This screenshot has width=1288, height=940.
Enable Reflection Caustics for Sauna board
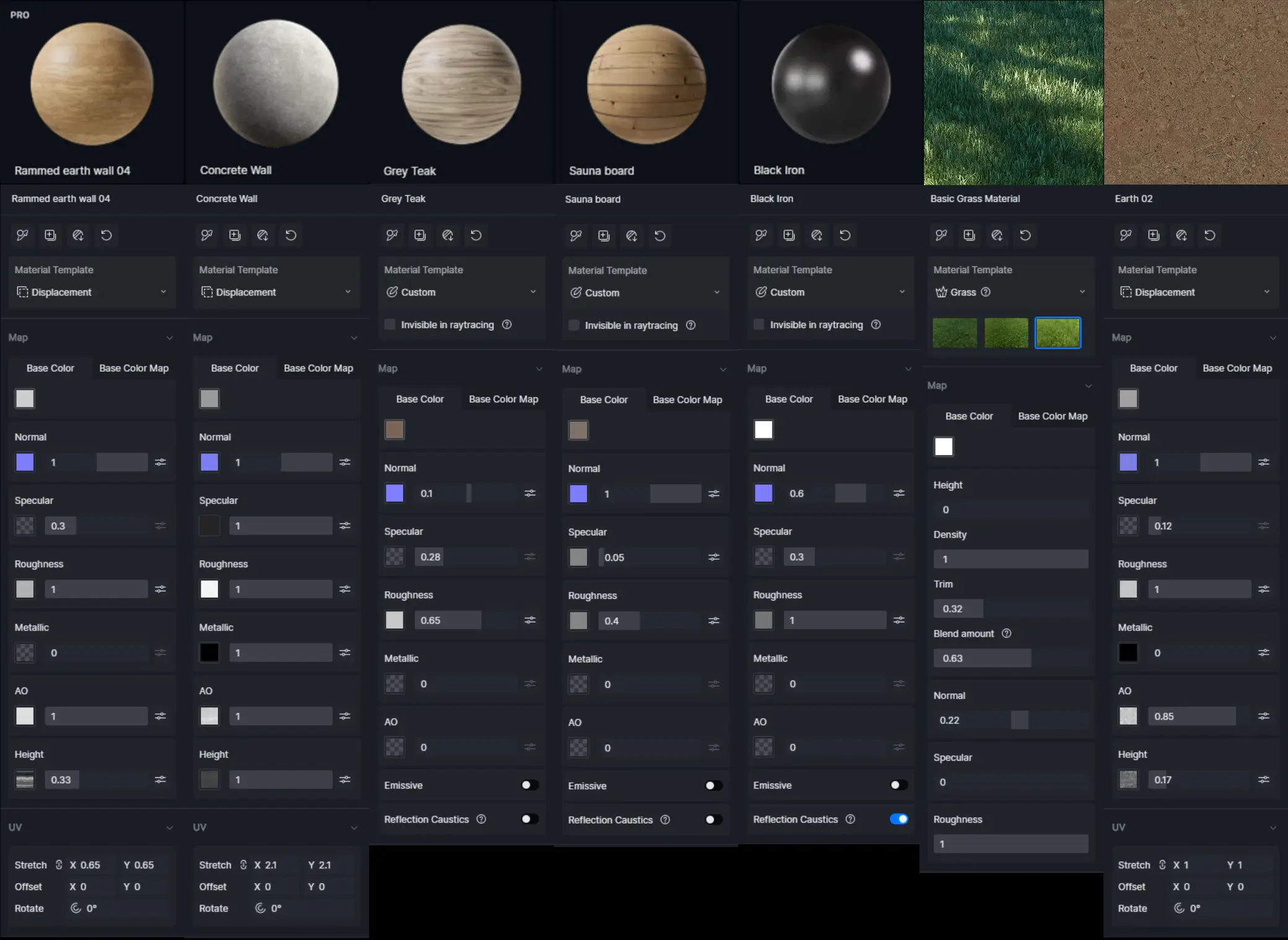[713, 820]
